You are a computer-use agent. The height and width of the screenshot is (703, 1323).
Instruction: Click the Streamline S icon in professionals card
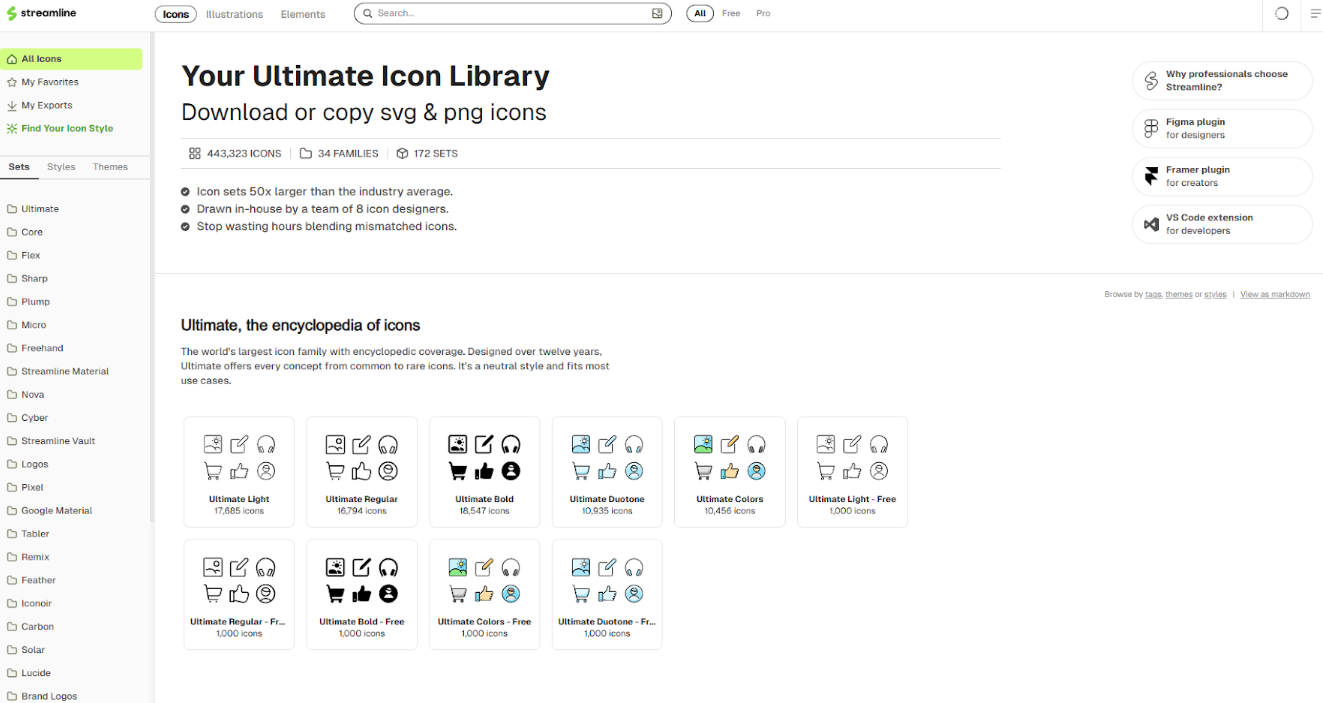tap(1151, 80)
